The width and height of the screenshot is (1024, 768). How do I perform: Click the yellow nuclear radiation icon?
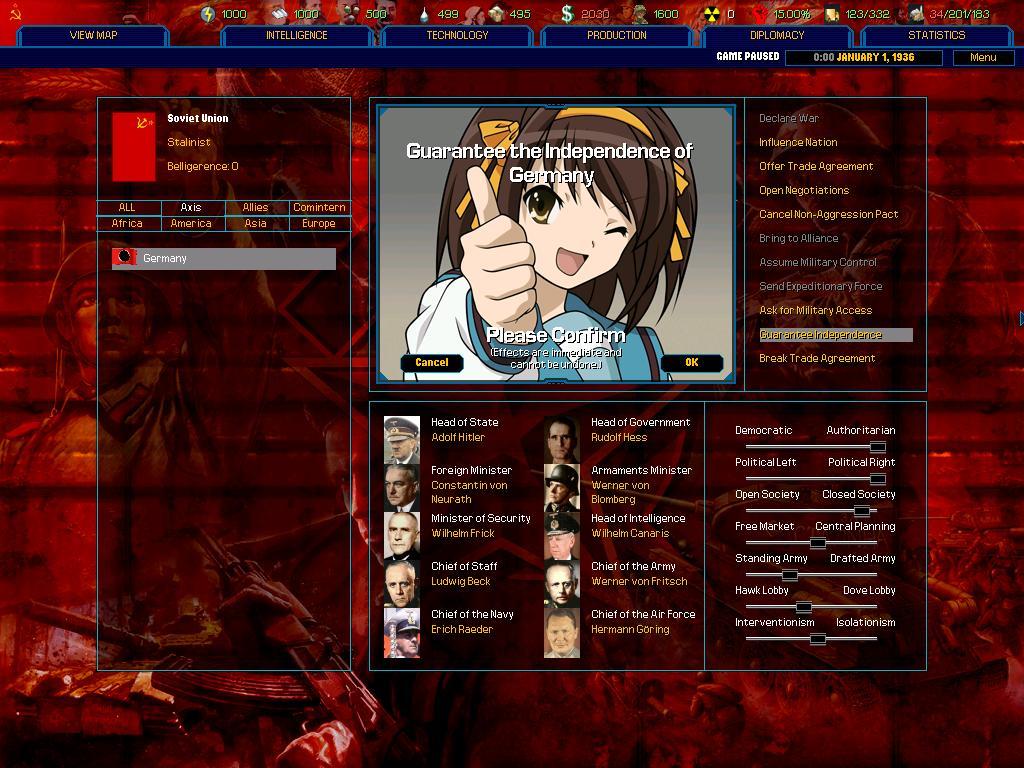point(711,14)
